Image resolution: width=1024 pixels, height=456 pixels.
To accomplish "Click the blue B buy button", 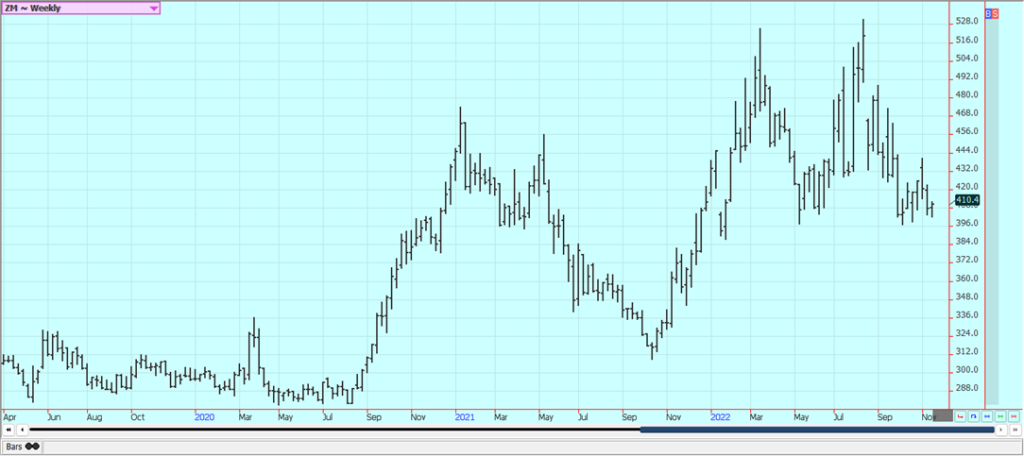I will point(988,13).
